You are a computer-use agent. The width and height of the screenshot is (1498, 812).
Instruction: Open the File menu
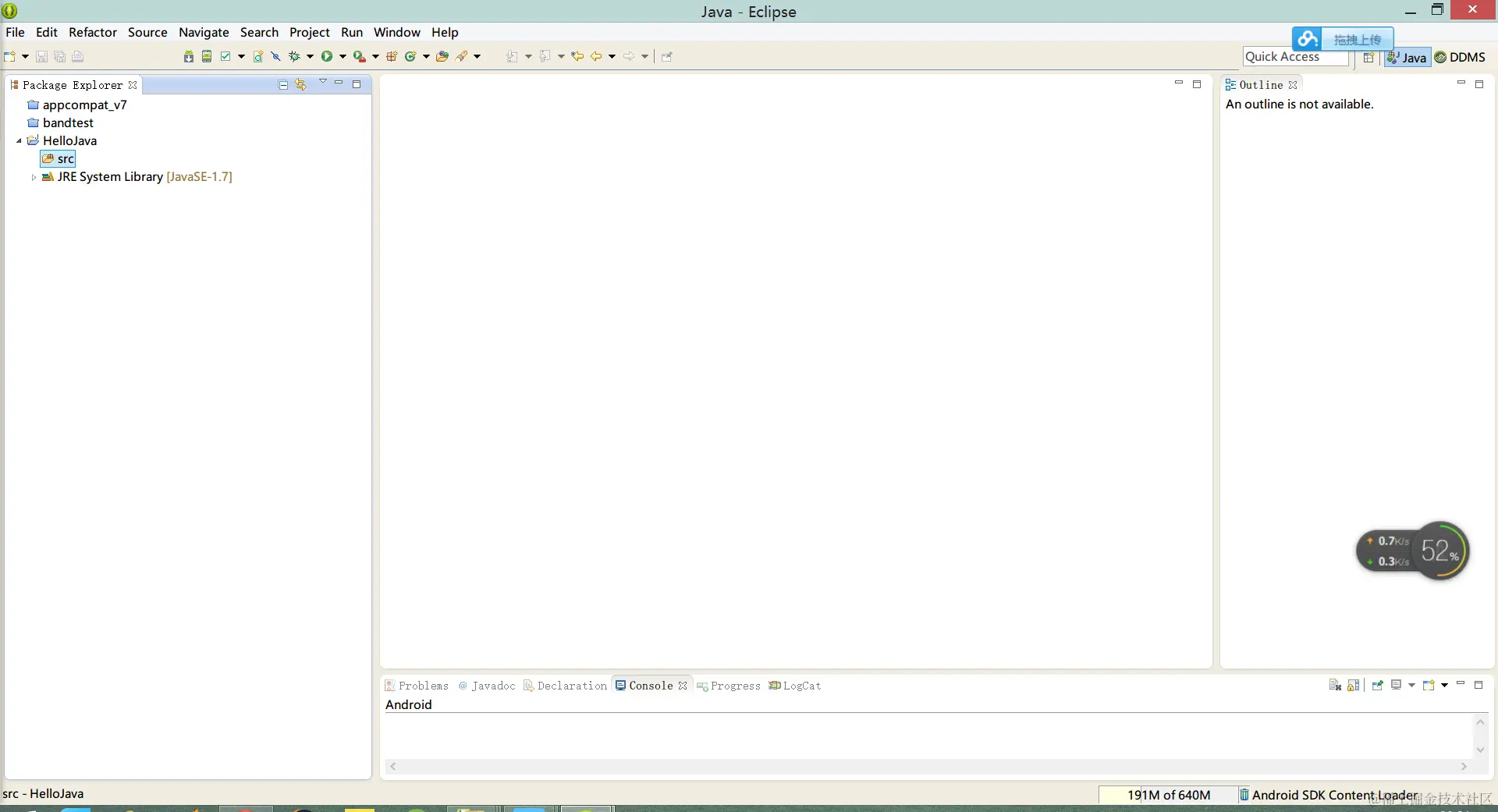click(x=15, y=32)
